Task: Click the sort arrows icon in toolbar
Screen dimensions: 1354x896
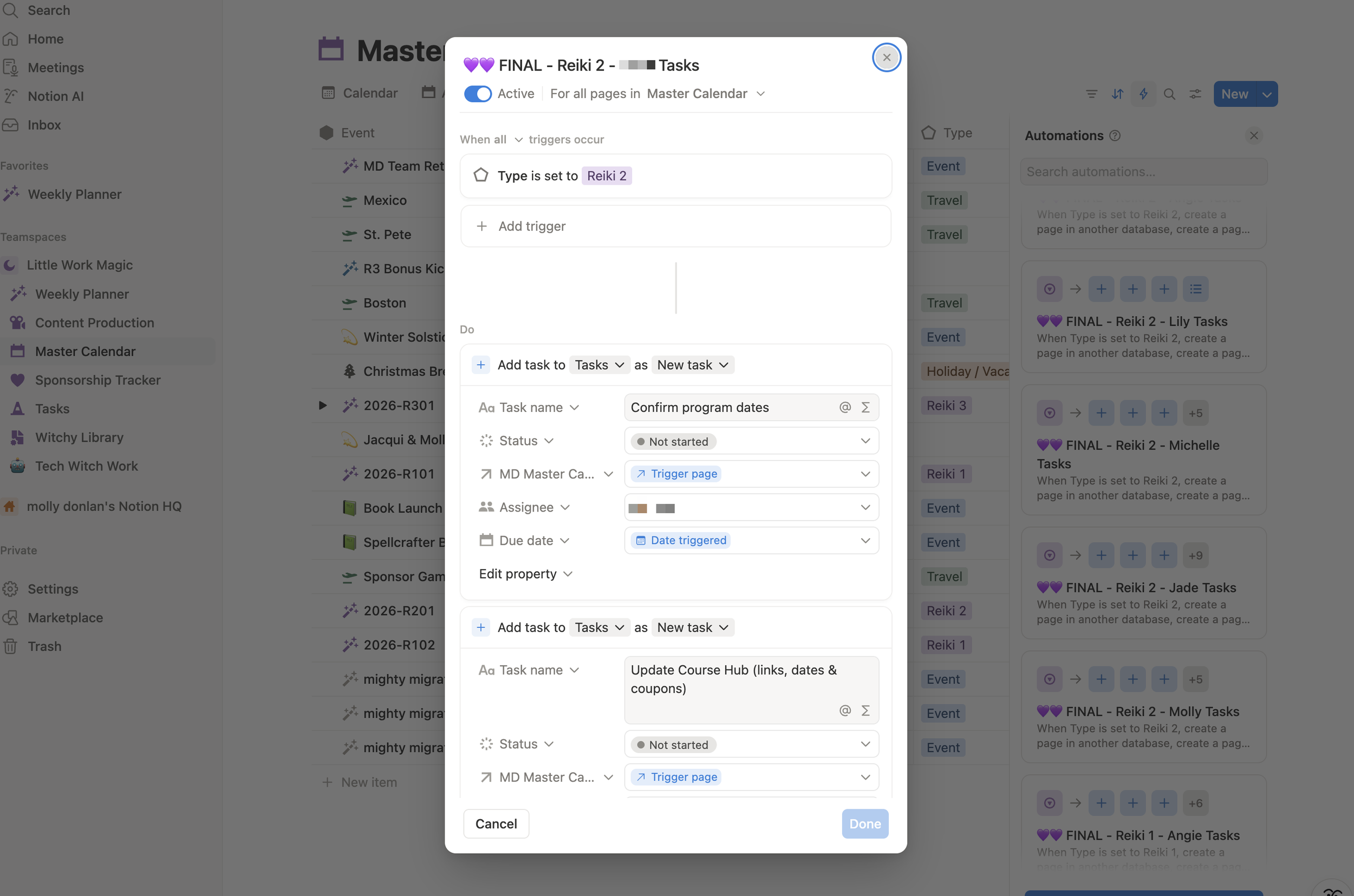Action: tap(1117, 94)
